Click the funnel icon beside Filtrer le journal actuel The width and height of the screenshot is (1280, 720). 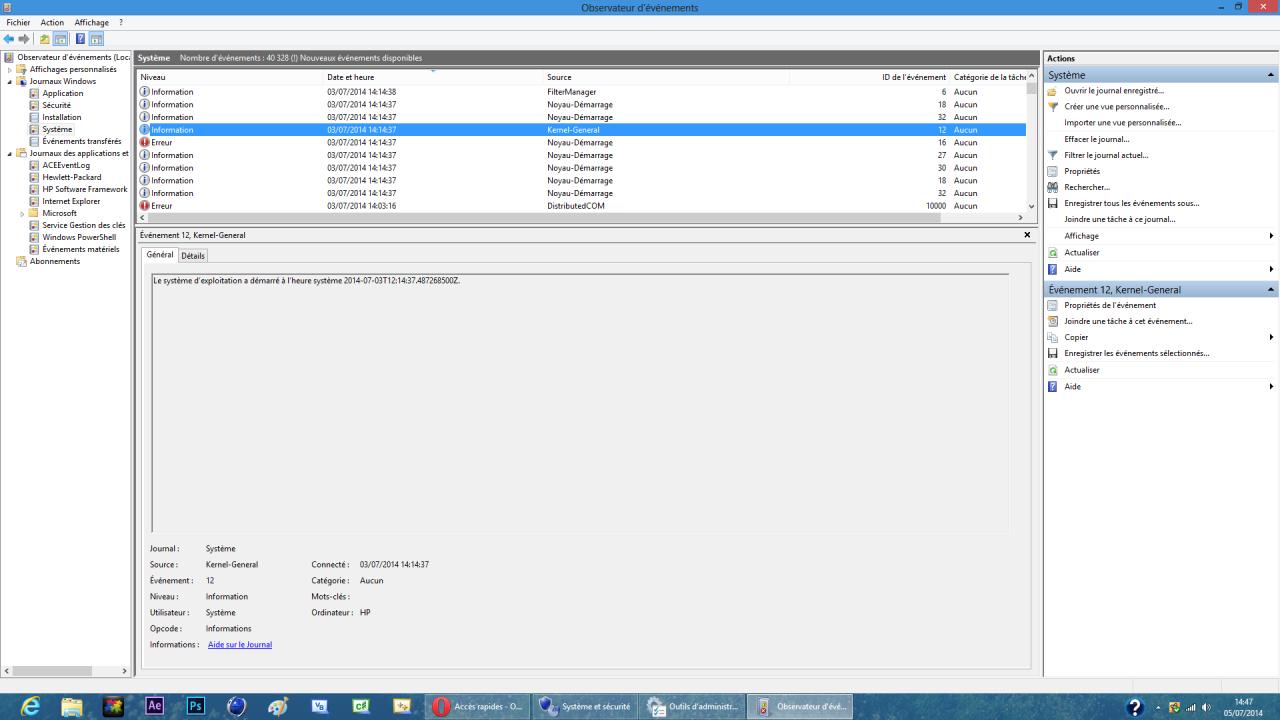tap(1052, 155)
